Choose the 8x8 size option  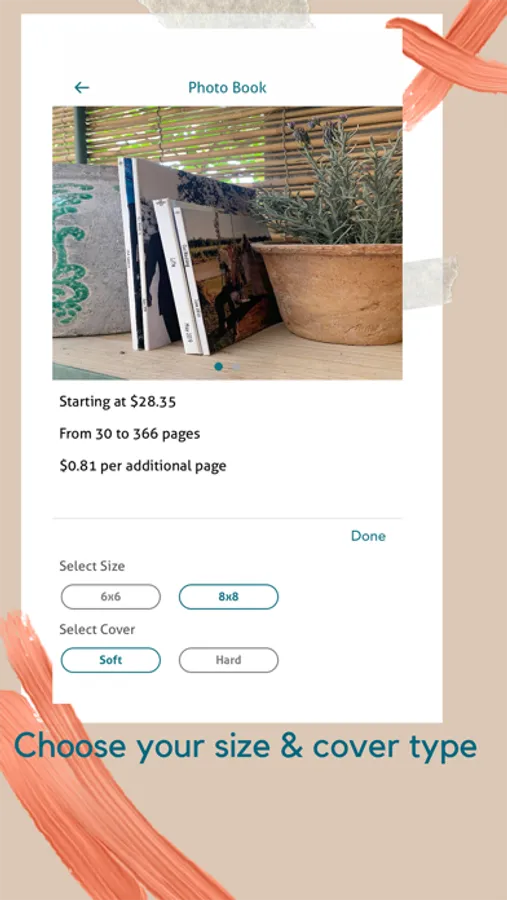tap(229, 597)
